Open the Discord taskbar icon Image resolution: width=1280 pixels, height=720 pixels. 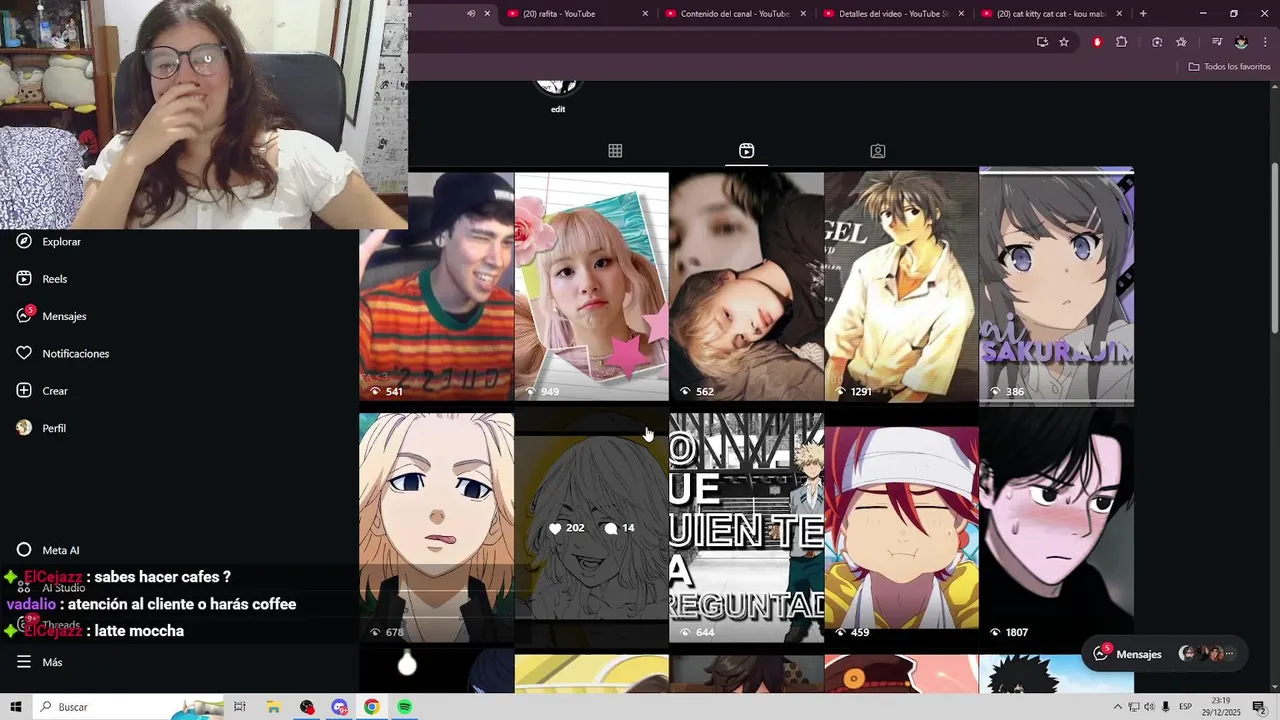(339, 707)
